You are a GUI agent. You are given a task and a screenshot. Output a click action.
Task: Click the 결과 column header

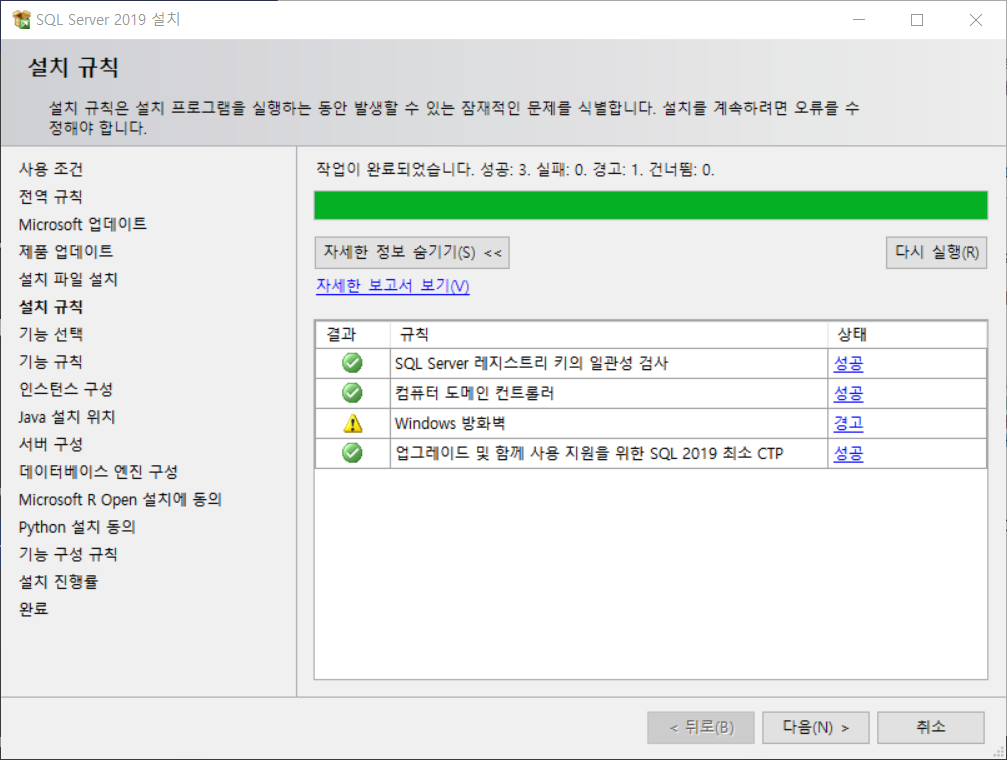pos(353,335)
